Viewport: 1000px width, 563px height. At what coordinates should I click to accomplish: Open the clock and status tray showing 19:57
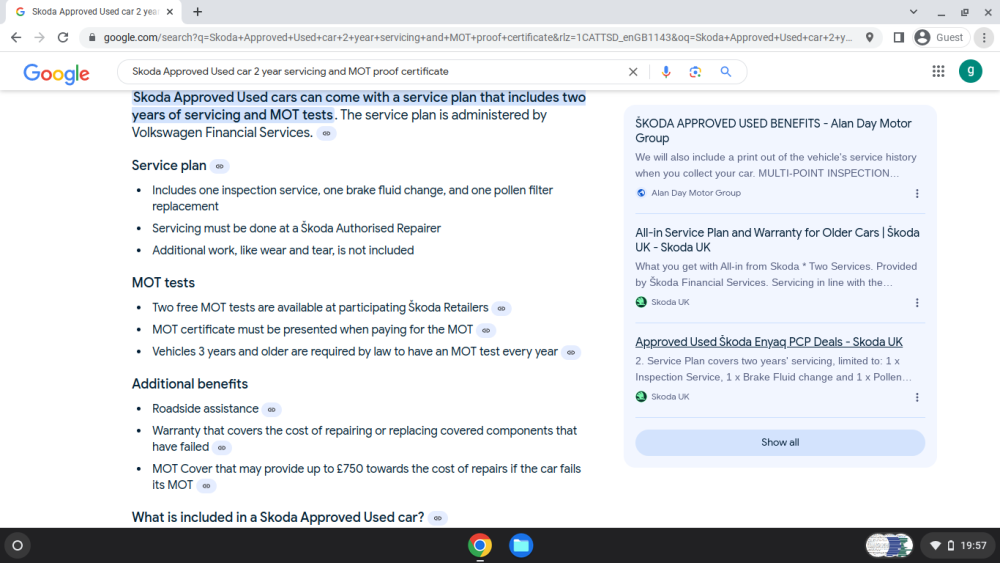[x=959, y=546]
